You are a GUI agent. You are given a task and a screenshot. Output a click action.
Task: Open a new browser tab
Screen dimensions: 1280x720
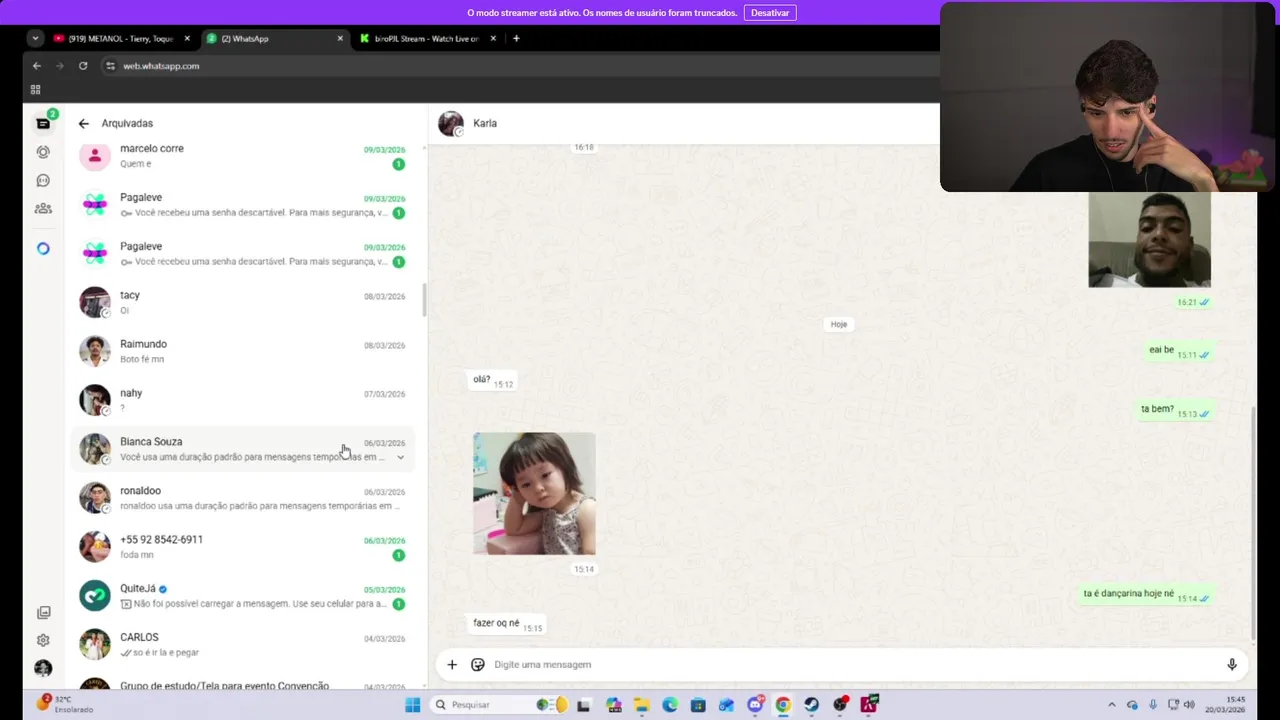tap(516, 38)
